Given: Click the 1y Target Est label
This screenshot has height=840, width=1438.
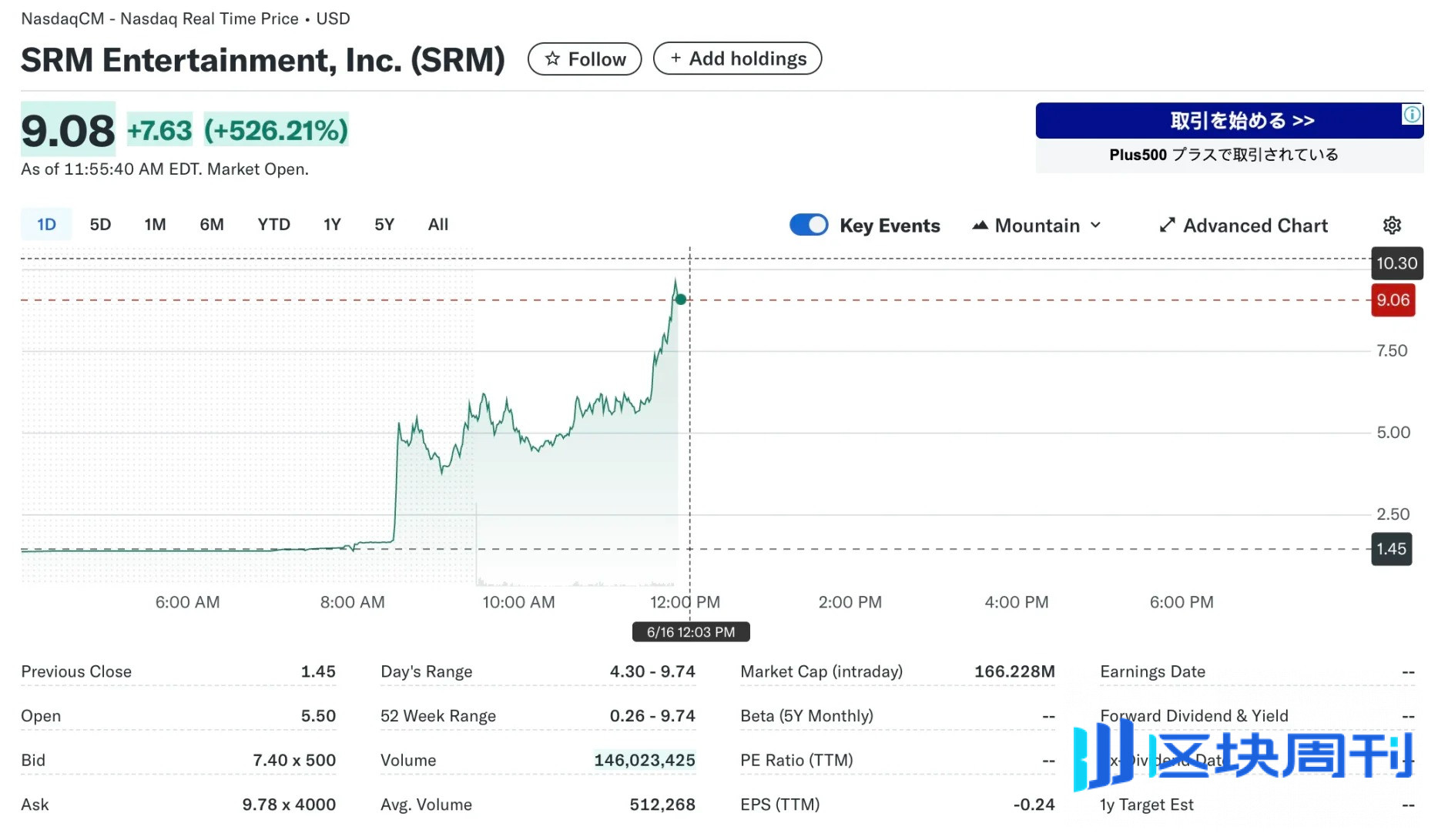Looking at the screenshot, I should click(1147, 805).
